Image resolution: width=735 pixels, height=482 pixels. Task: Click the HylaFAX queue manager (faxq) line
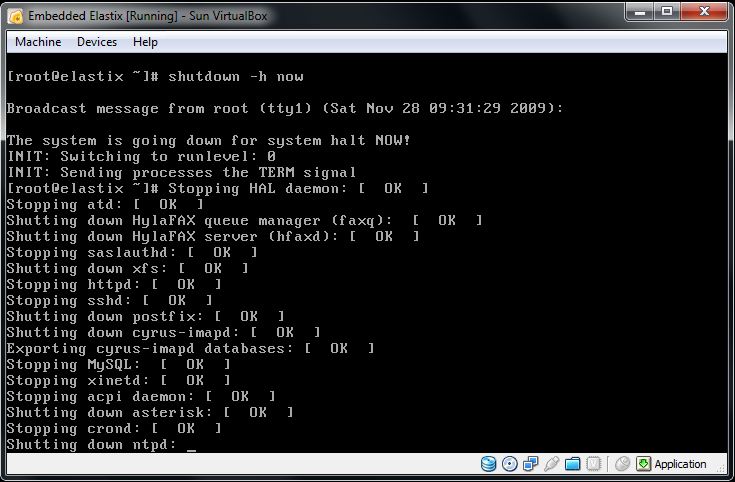244,220
